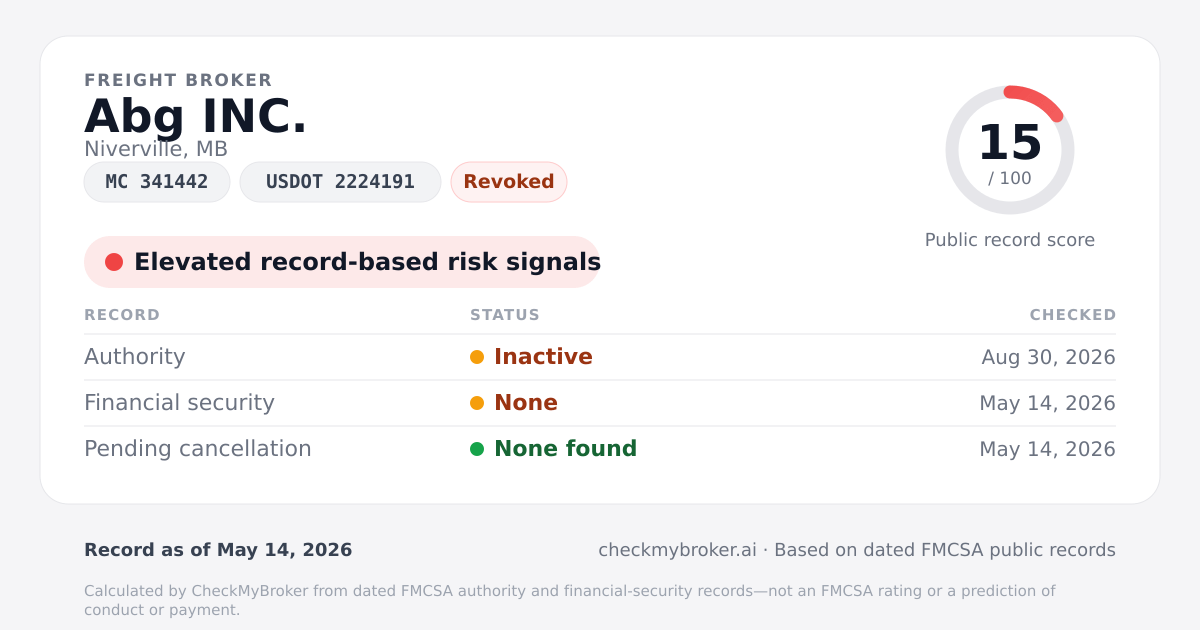Select the Authority record row label
Viewport: 1200px width, 630px height.
[135, 357]
